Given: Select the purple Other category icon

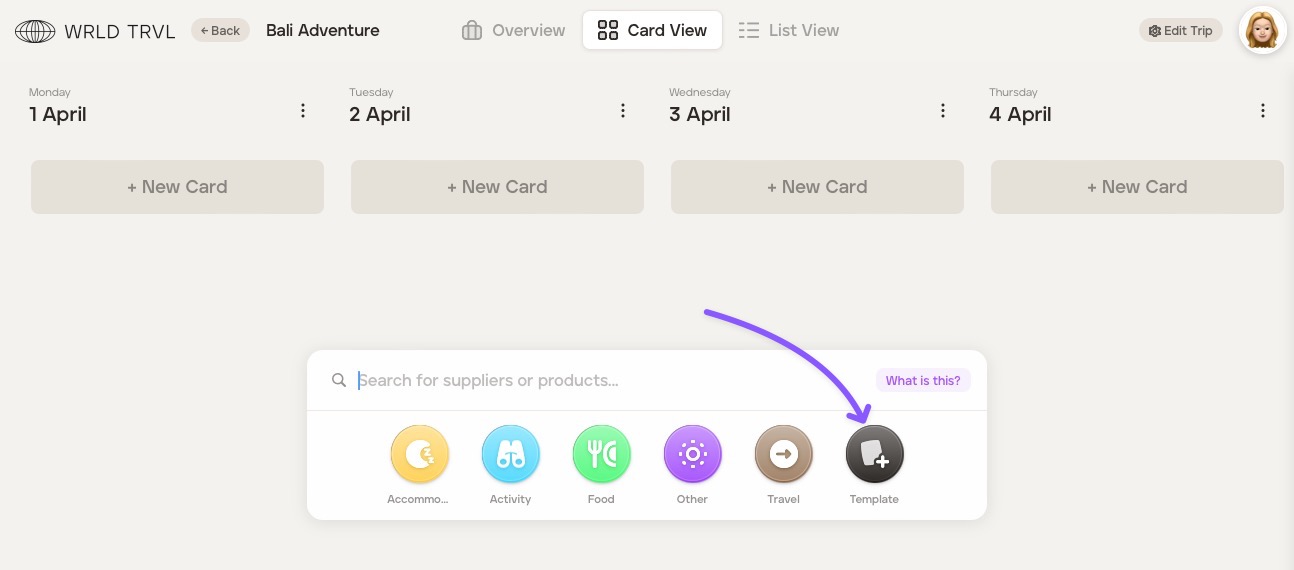Looking at the screenshot, I should pyautogui.click(x=692, y=455).
